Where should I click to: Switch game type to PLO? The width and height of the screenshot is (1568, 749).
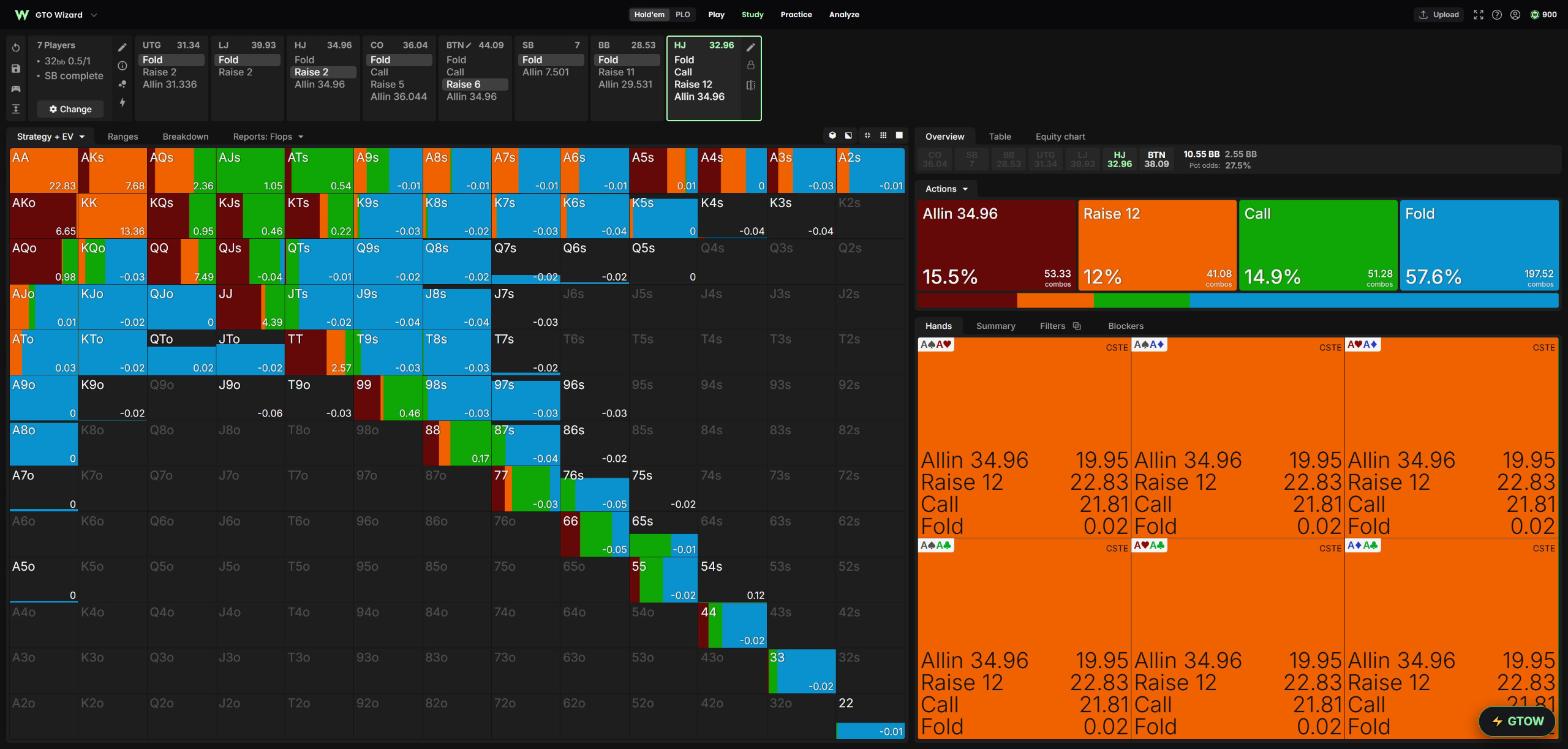[683, 15]
